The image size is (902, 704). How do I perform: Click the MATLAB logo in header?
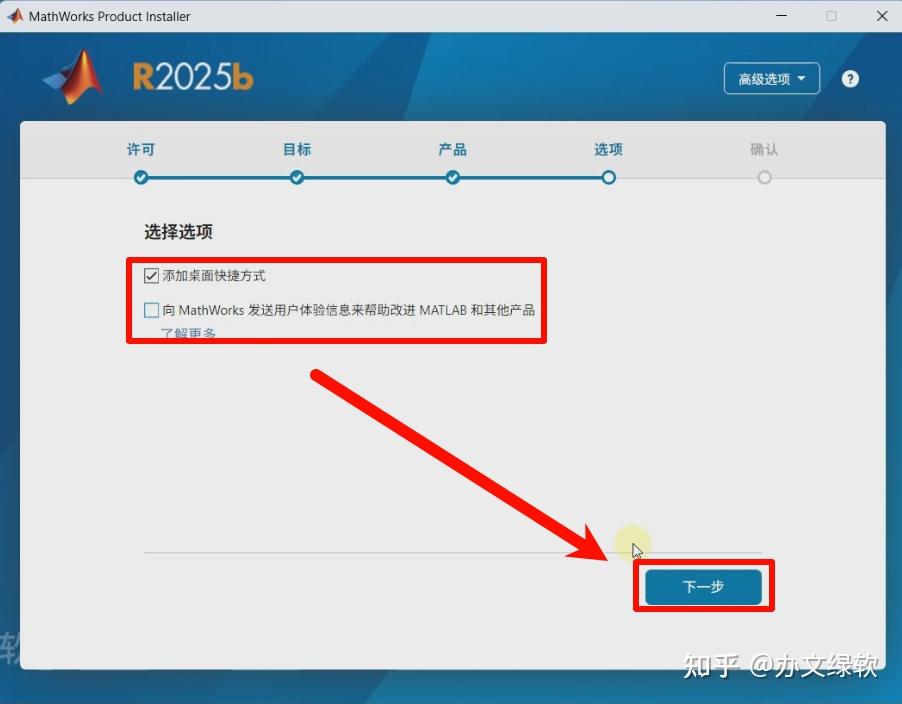click(74, 77)
